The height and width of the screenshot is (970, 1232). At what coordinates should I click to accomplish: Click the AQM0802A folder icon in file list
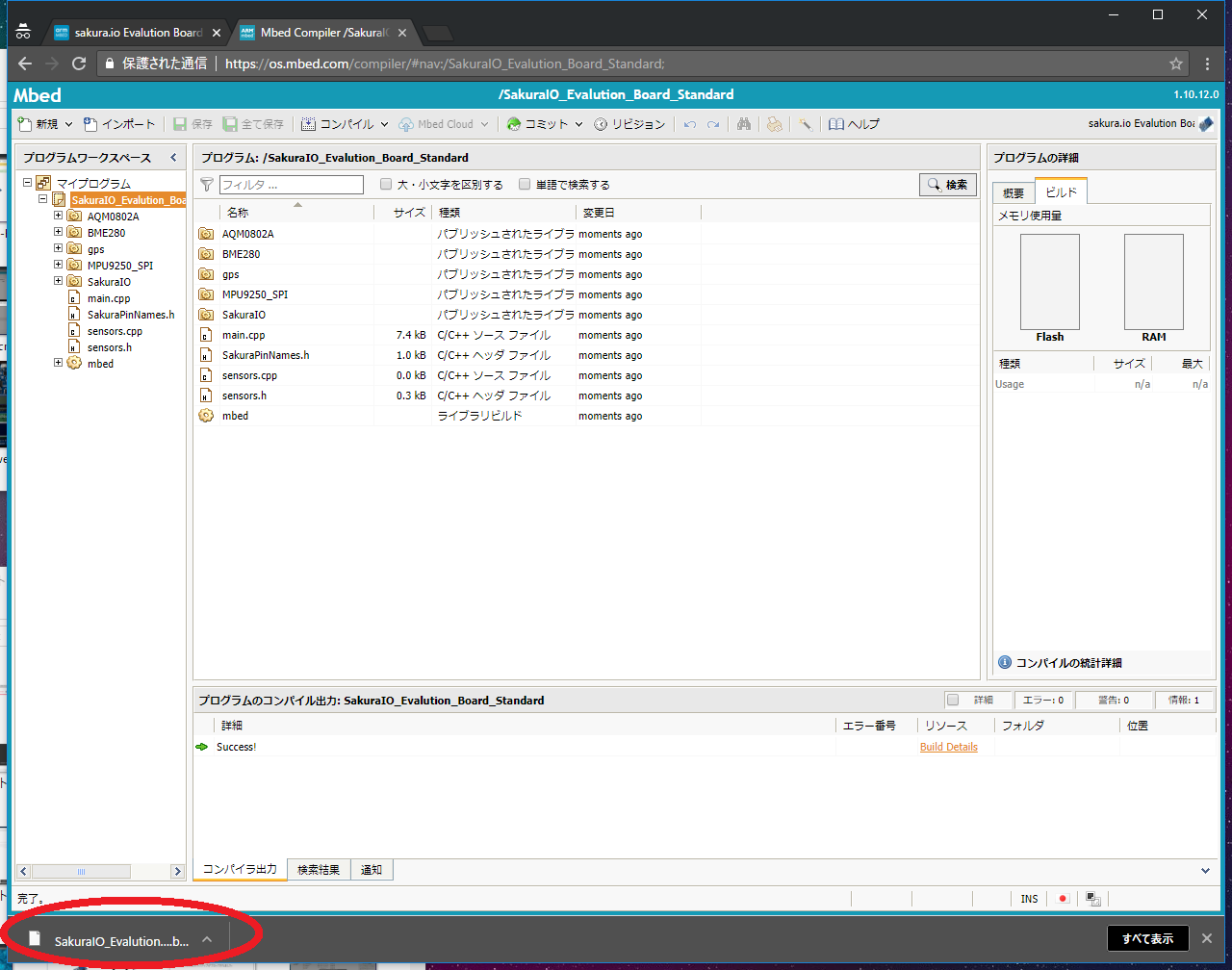pos(205,234)
